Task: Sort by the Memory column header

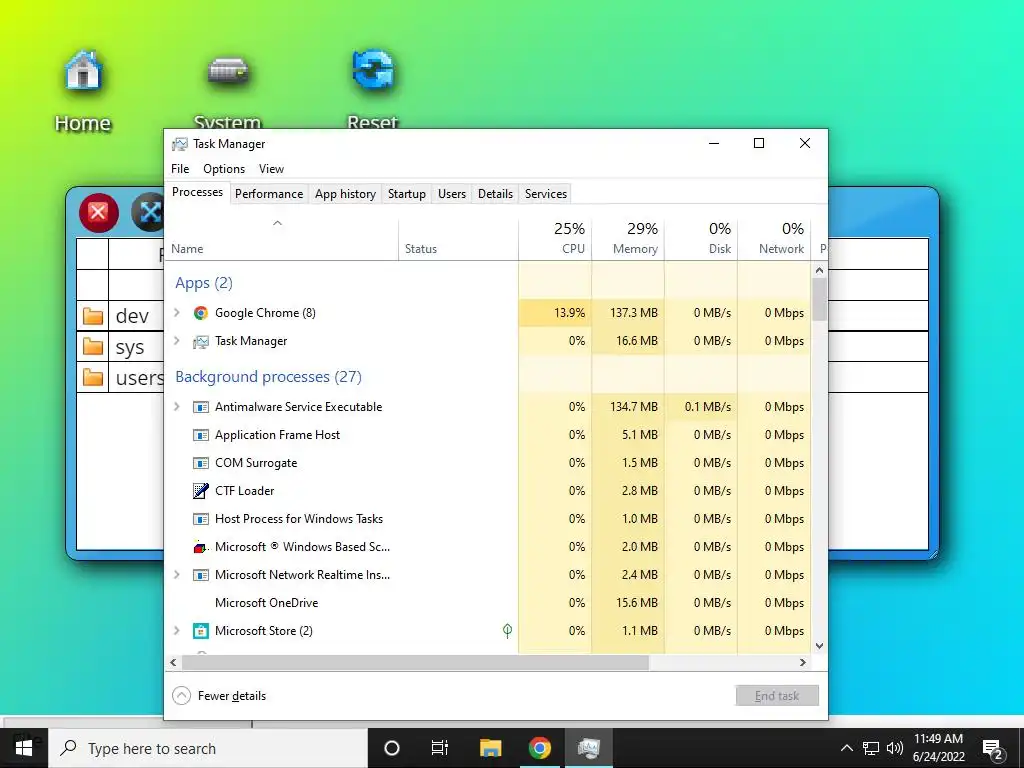Action: coord(628,239)
